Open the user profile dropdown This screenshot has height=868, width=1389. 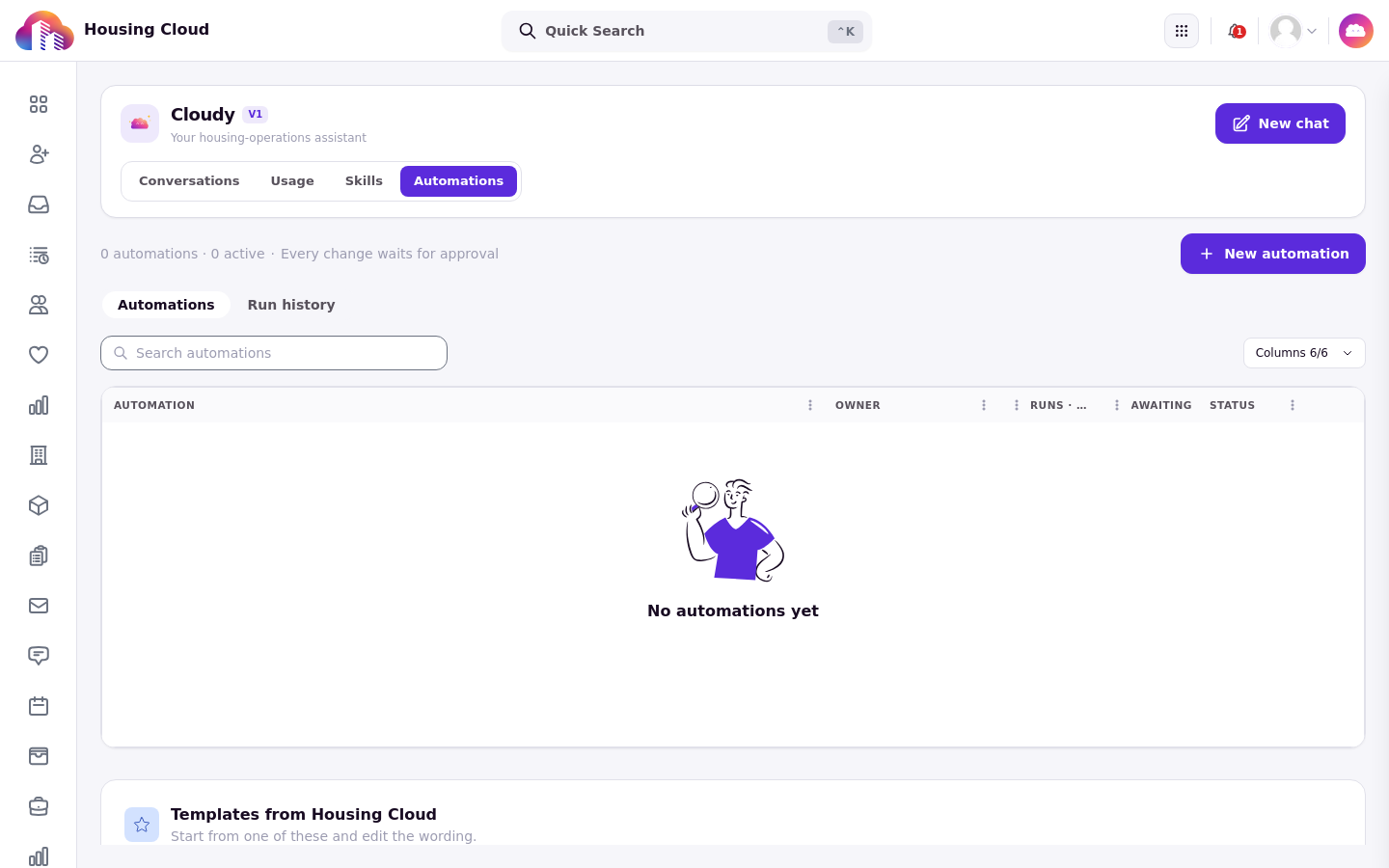pyautogui.click(x=1294, y=31)
